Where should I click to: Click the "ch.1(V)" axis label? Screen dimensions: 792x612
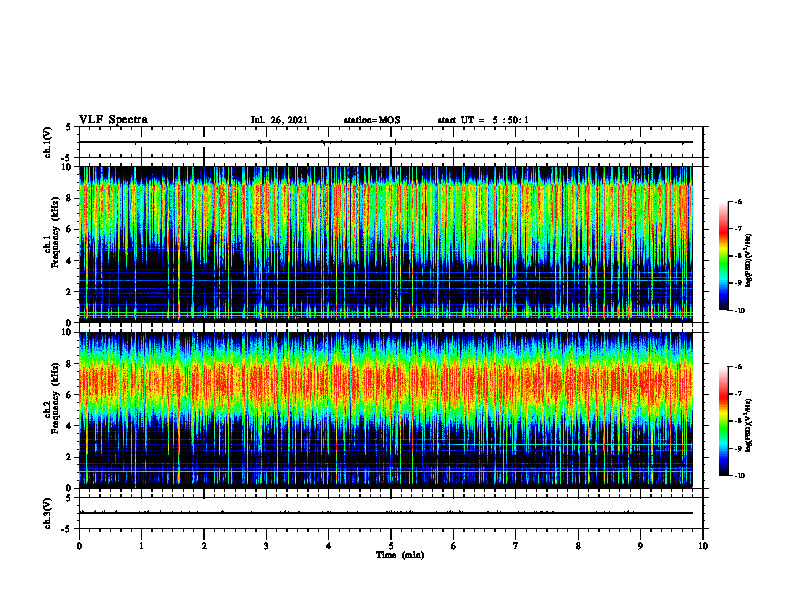click(48, 142)
